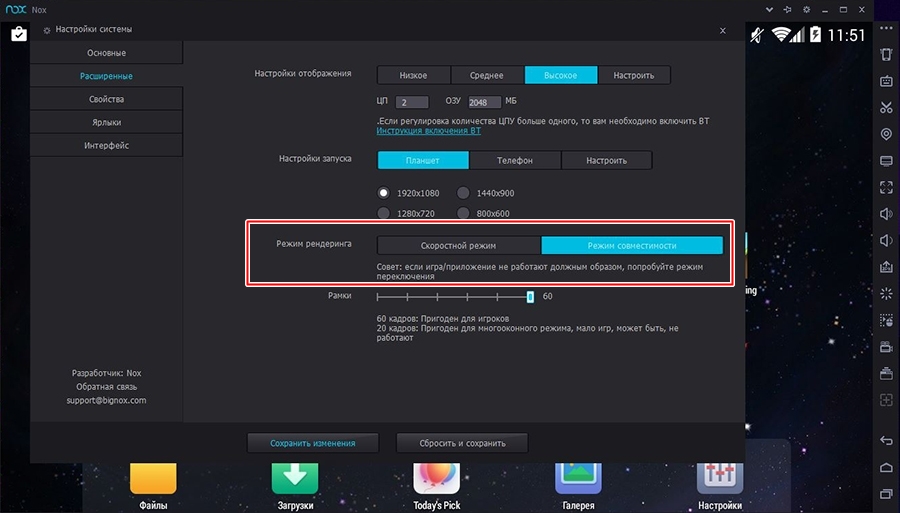Click inside the ОЗУ memory field

point(484,102)
